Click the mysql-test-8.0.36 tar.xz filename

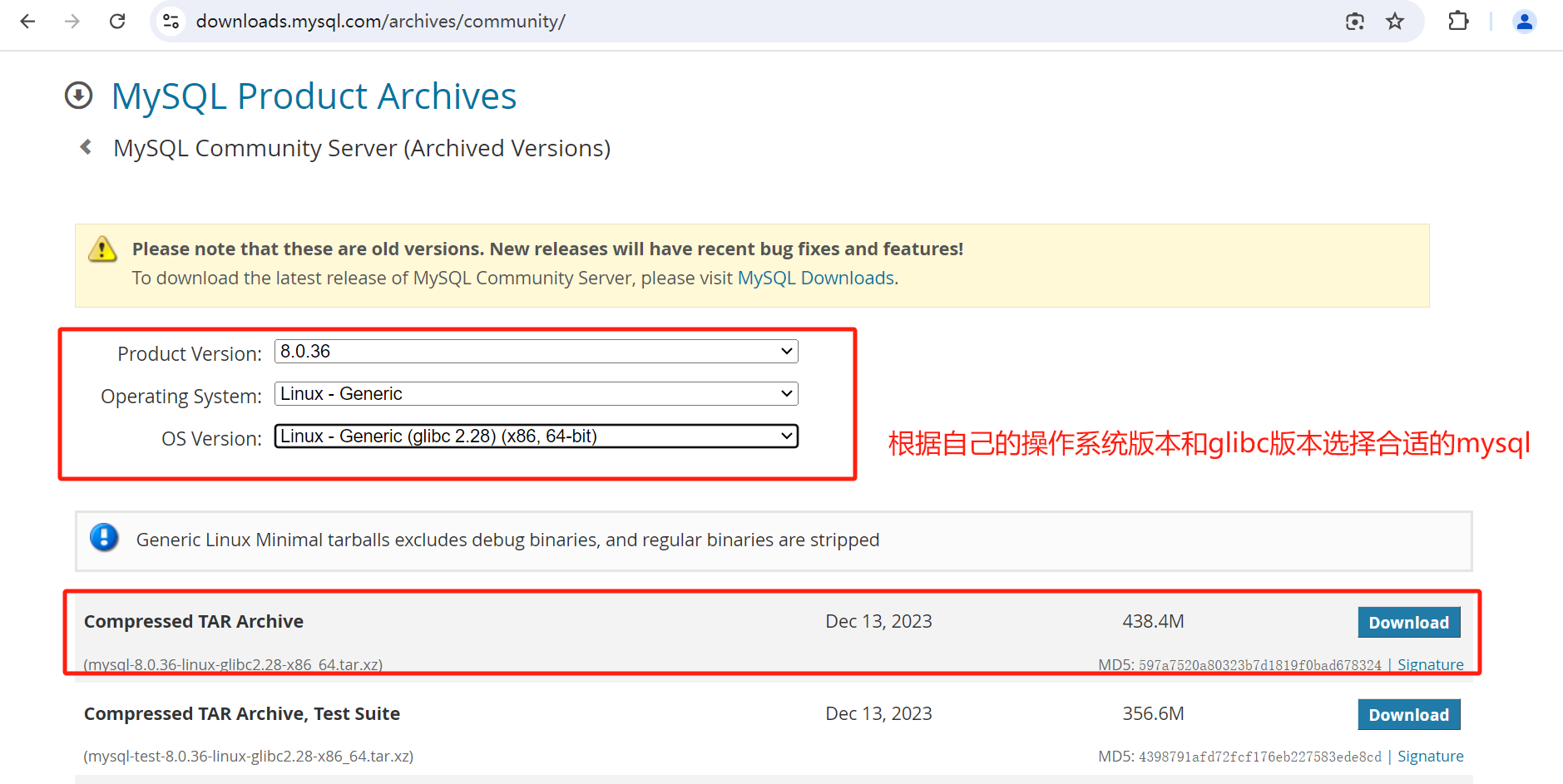click(x=249, y=757)
